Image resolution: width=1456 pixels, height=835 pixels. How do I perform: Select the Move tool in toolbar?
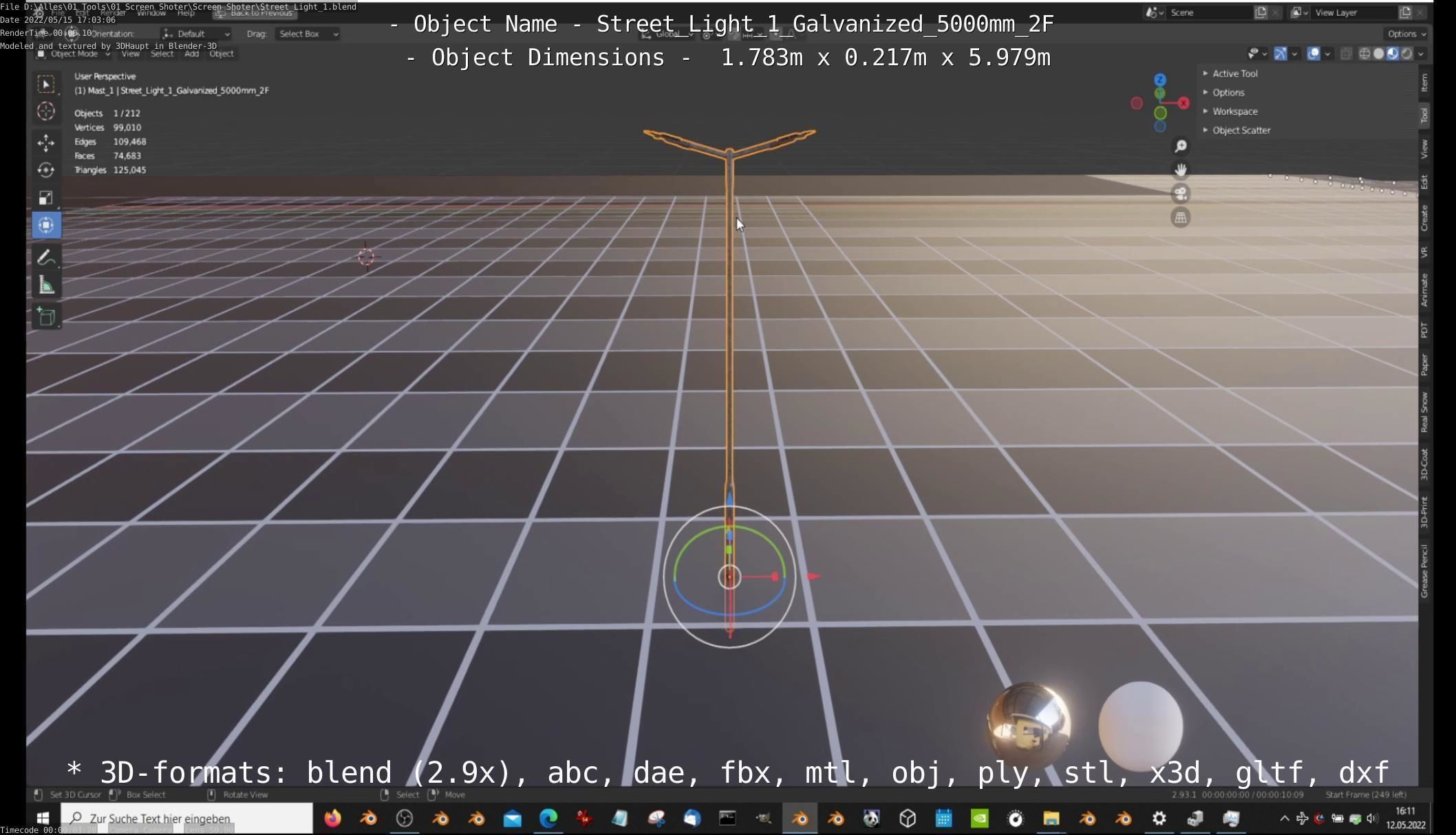pos(46,142)
